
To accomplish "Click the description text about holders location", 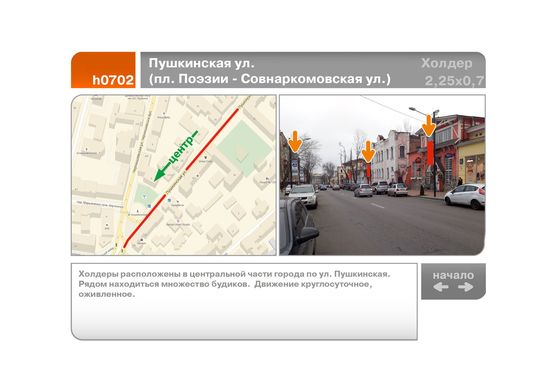I will pyautogui.click(x=234, y=284).
